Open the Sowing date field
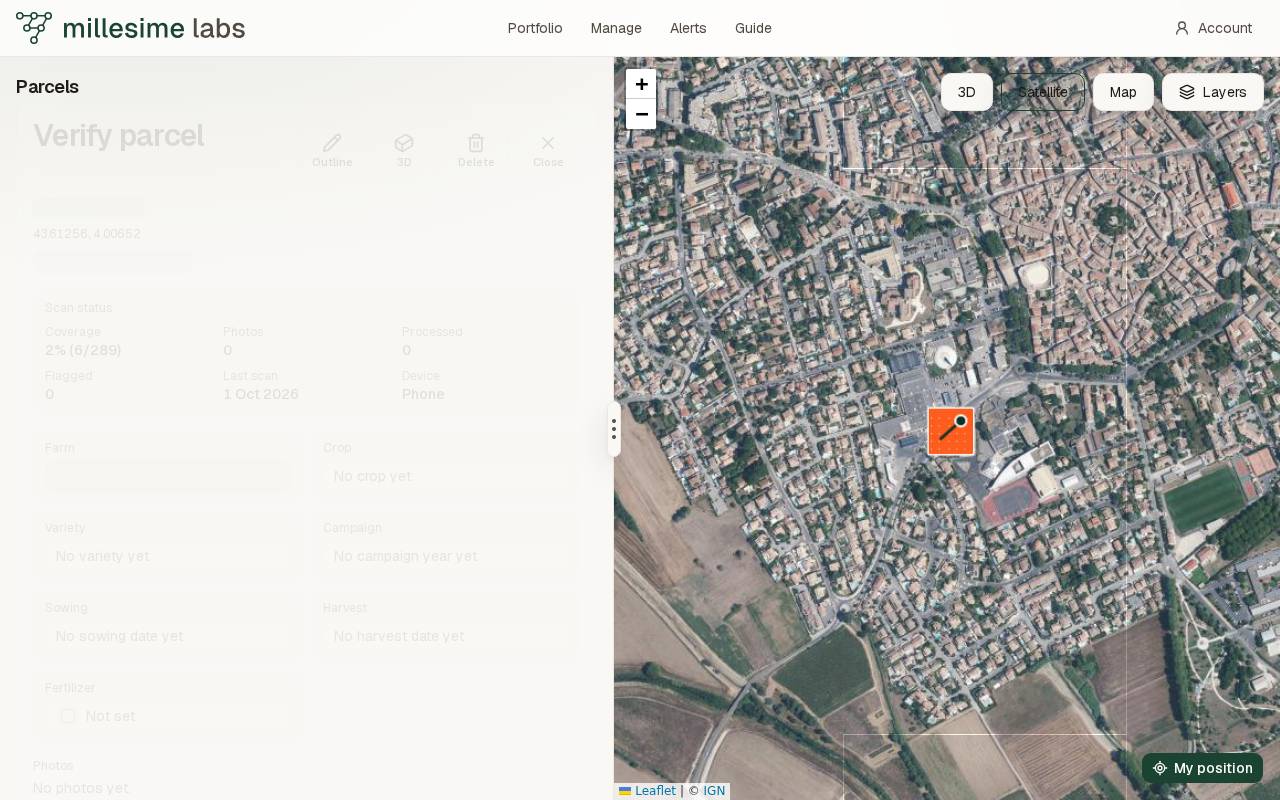 point(168,636)
